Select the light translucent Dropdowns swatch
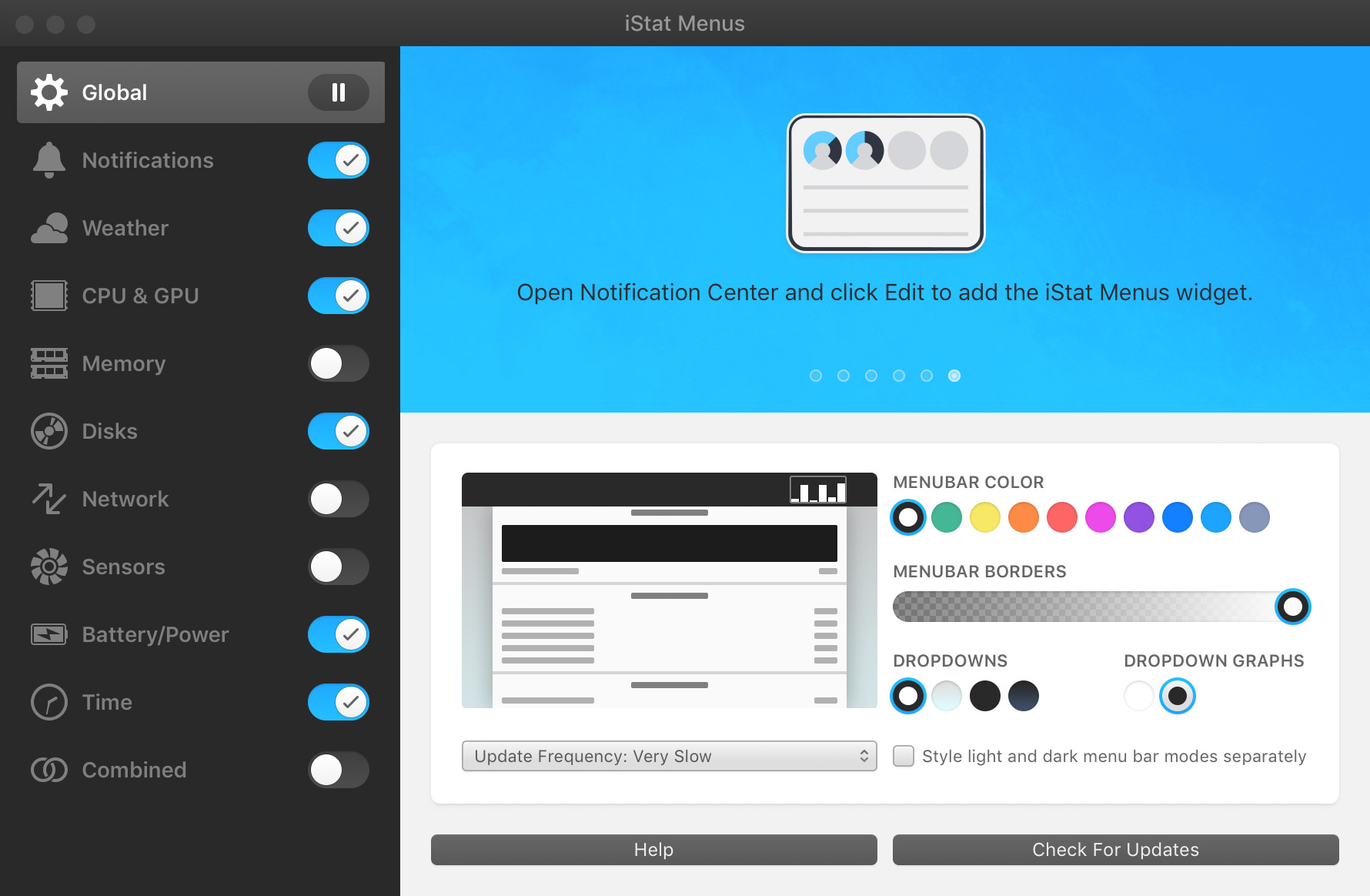This screenshot has width=1370, height=896. [947, 696]
